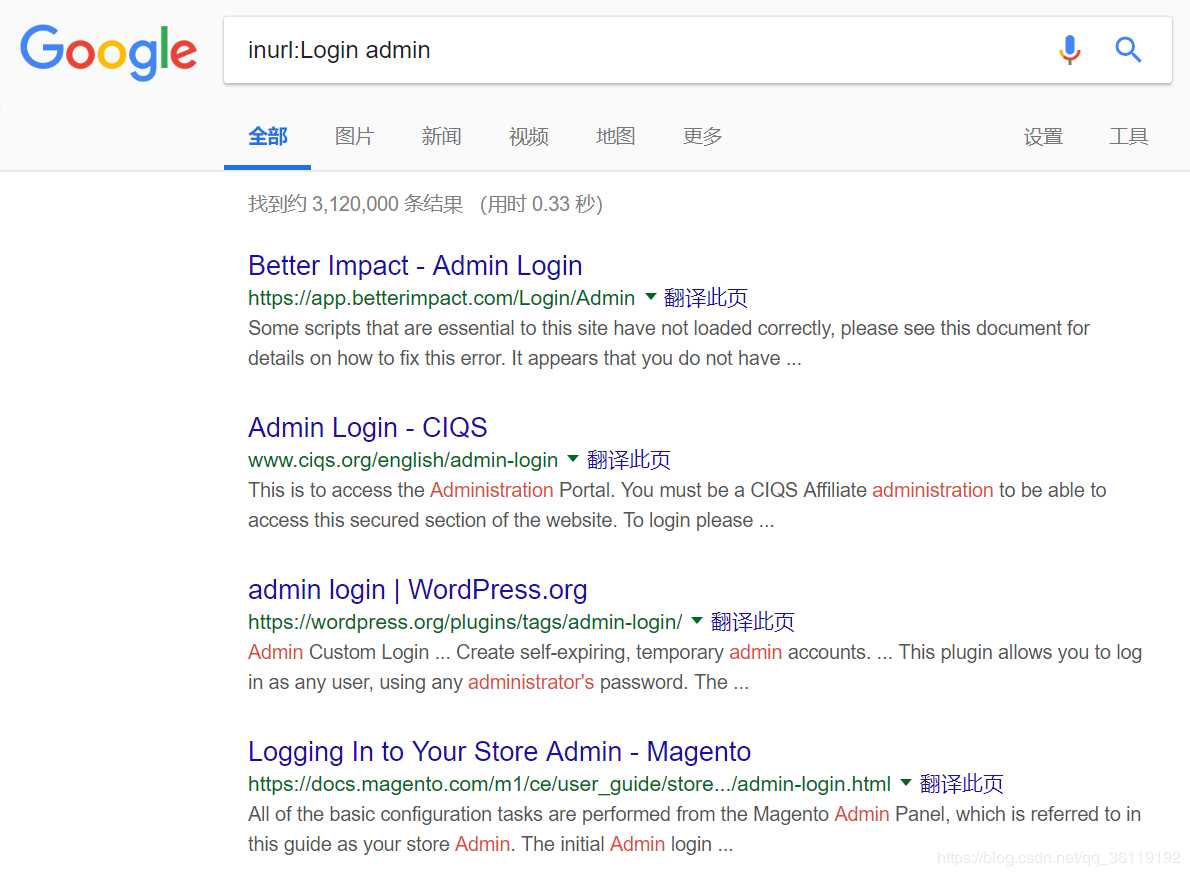The image size is (1190, 876).
Task: Click snippet starting 'This is to access the'
Action: coord(677,505)
